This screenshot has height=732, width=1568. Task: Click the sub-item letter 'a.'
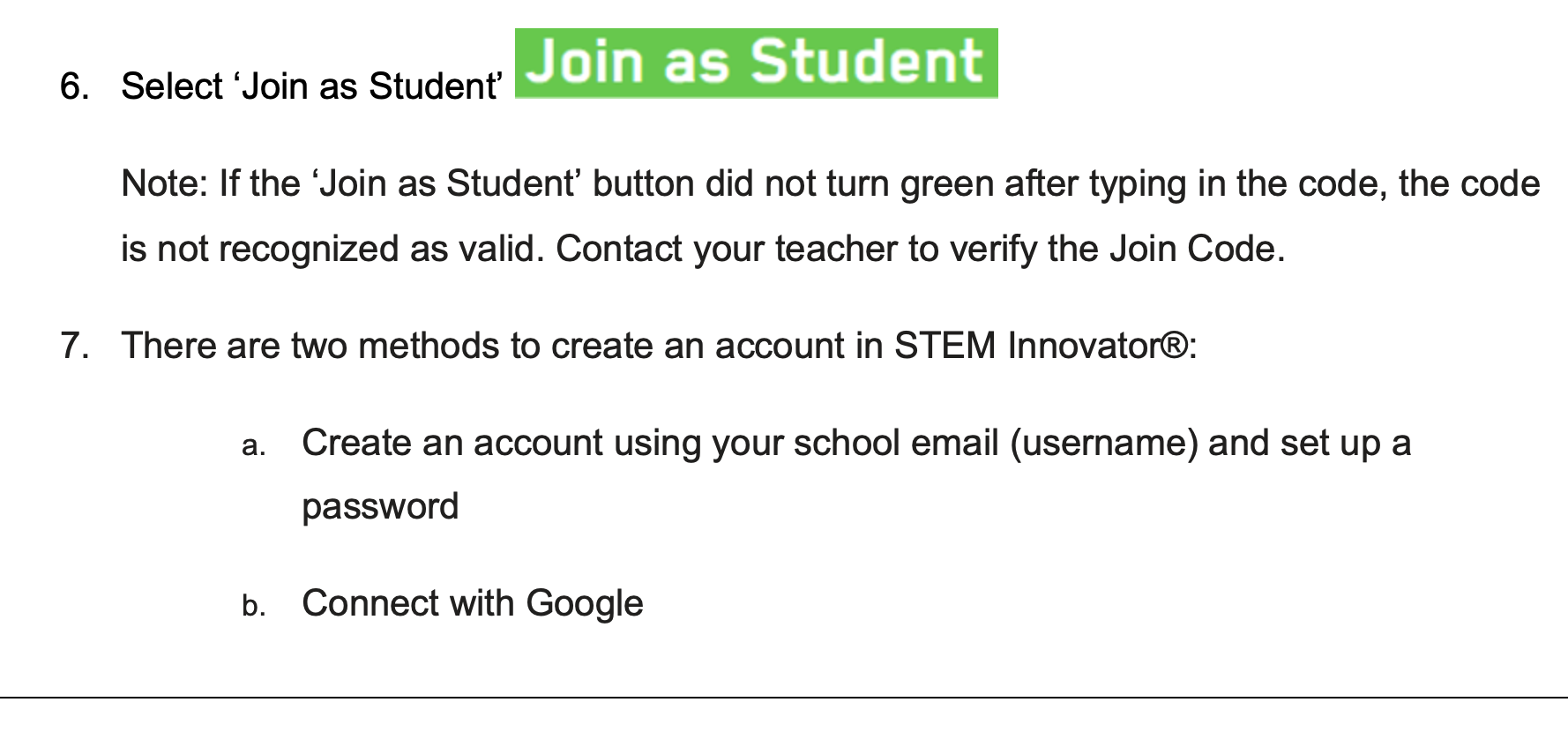click(253, 445)
